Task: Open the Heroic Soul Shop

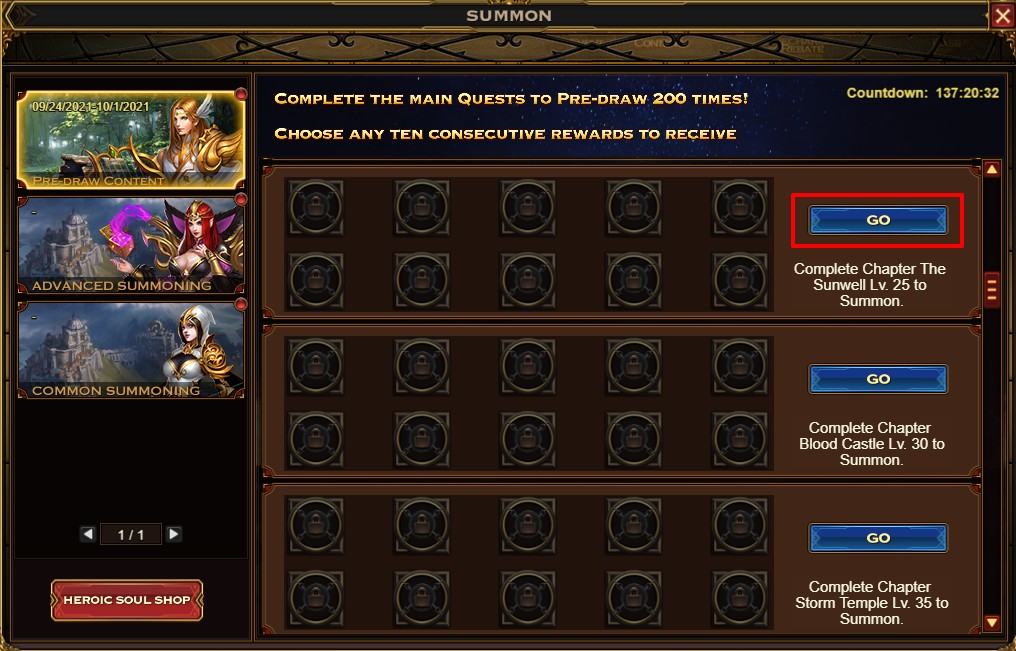Action: 127,600
